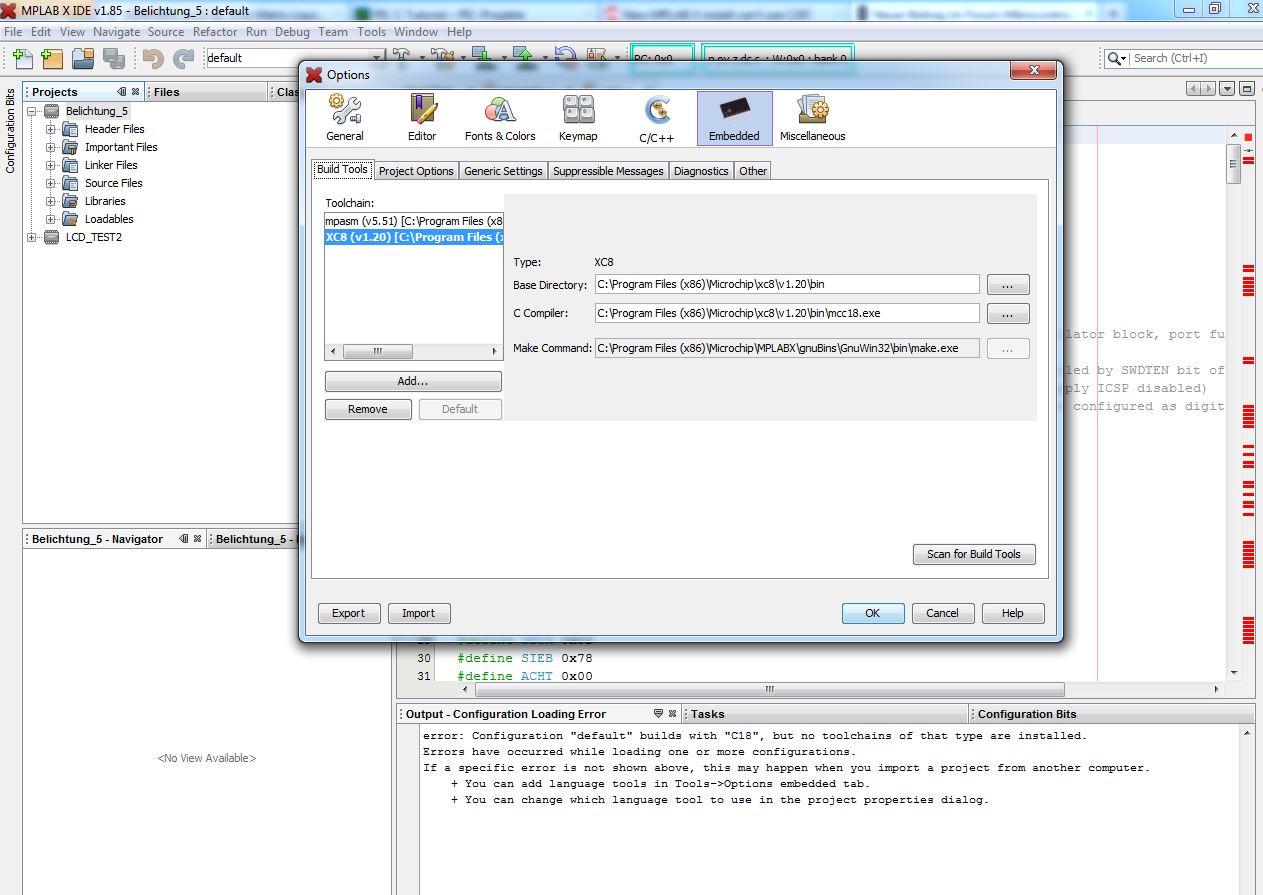1263x895 pixels.
Task: Select the Editor options category
Action: click(x=422, y=118)
